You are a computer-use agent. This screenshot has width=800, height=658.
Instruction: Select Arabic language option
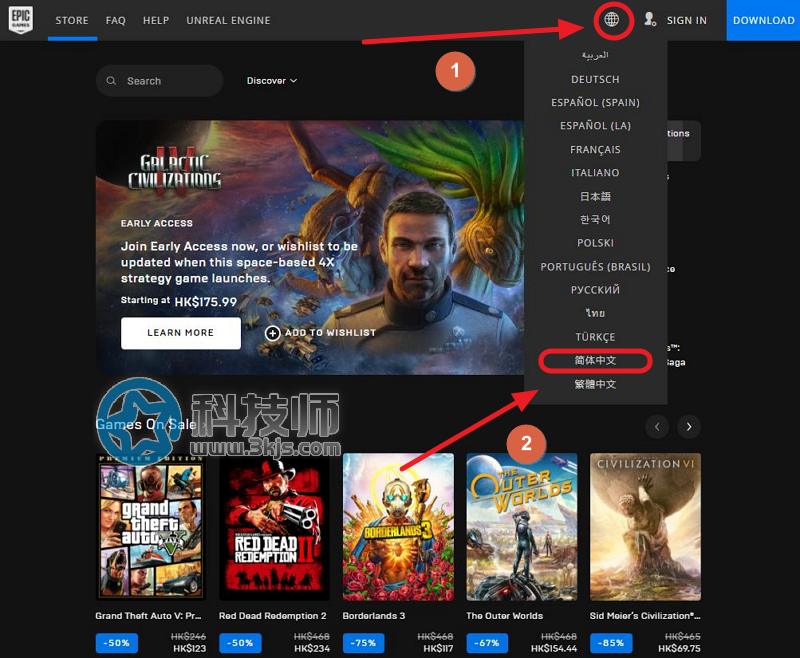click(x=595, y=55)
